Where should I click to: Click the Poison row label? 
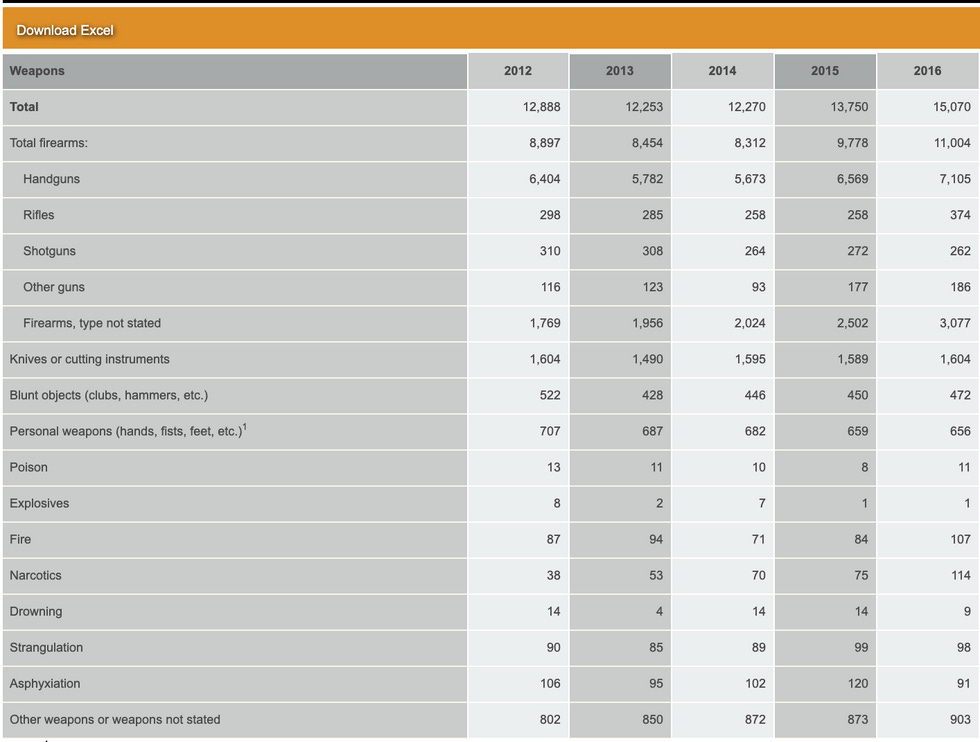pos(28,468)
